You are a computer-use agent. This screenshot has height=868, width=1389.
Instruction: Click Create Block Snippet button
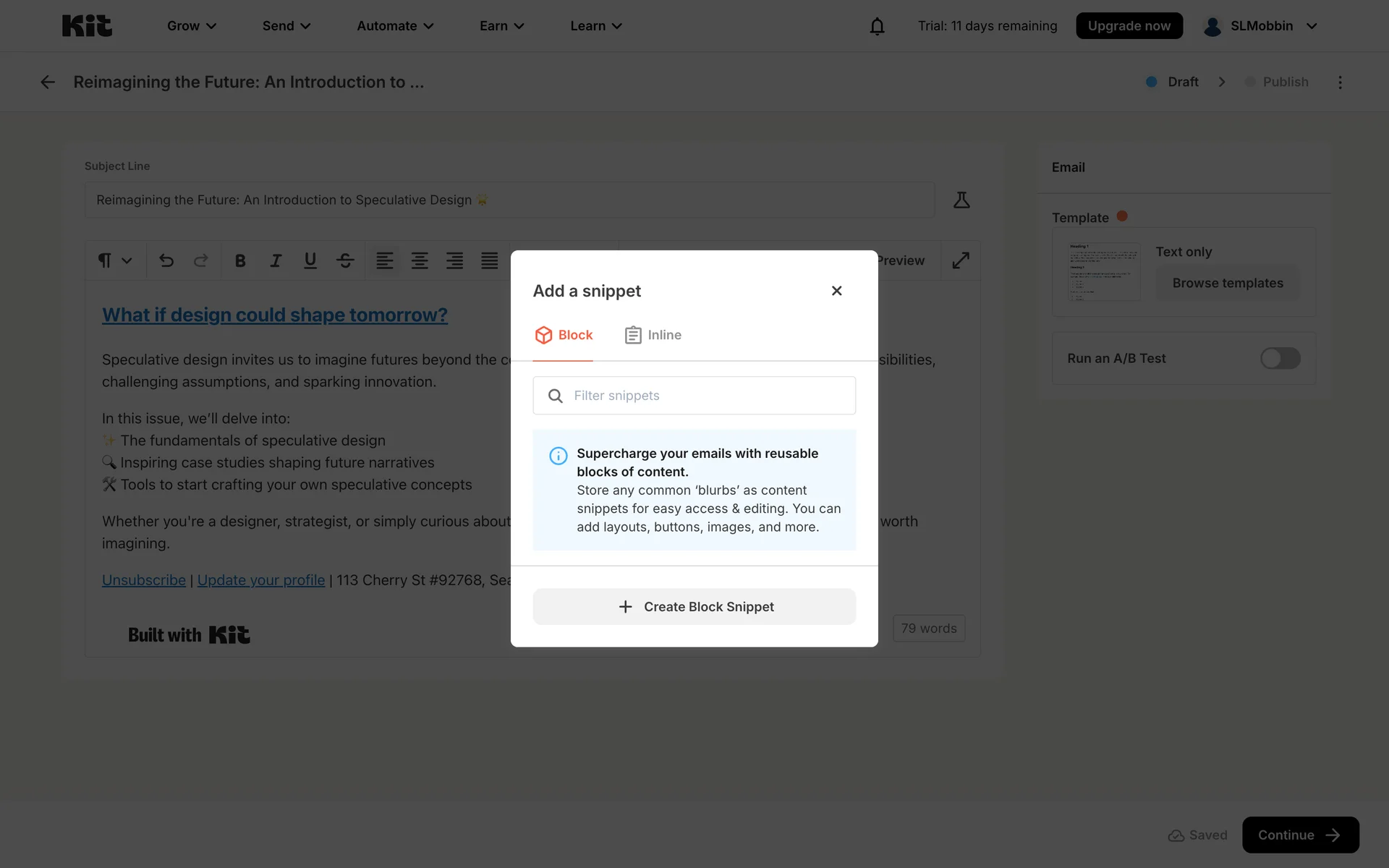(694, 607)
